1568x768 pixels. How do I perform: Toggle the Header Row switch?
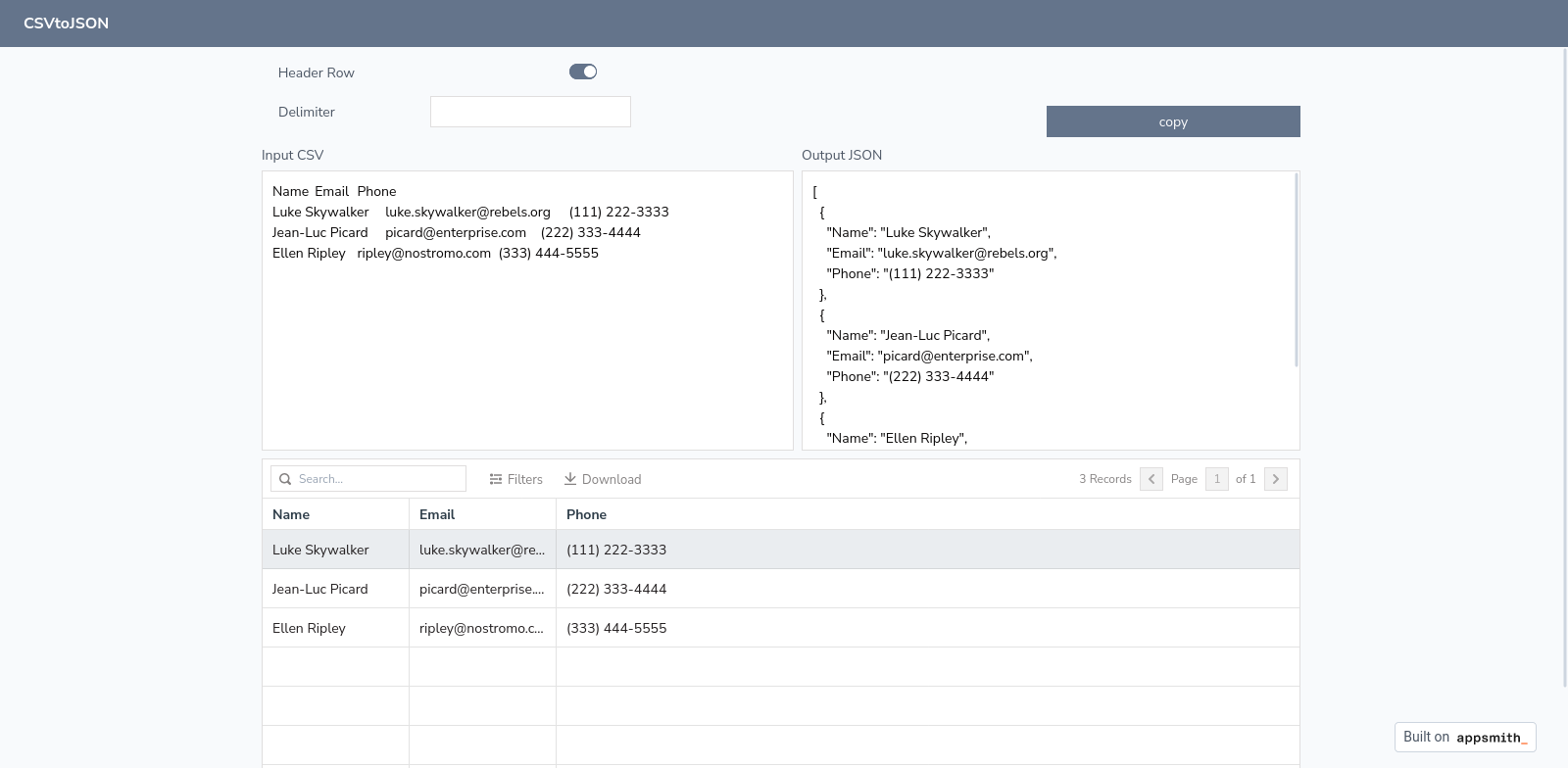(x=582, y=72)
